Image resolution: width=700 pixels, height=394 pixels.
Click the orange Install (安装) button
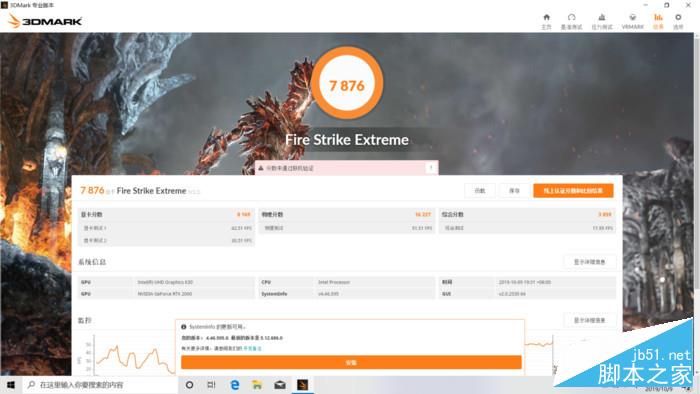point(351,362)
